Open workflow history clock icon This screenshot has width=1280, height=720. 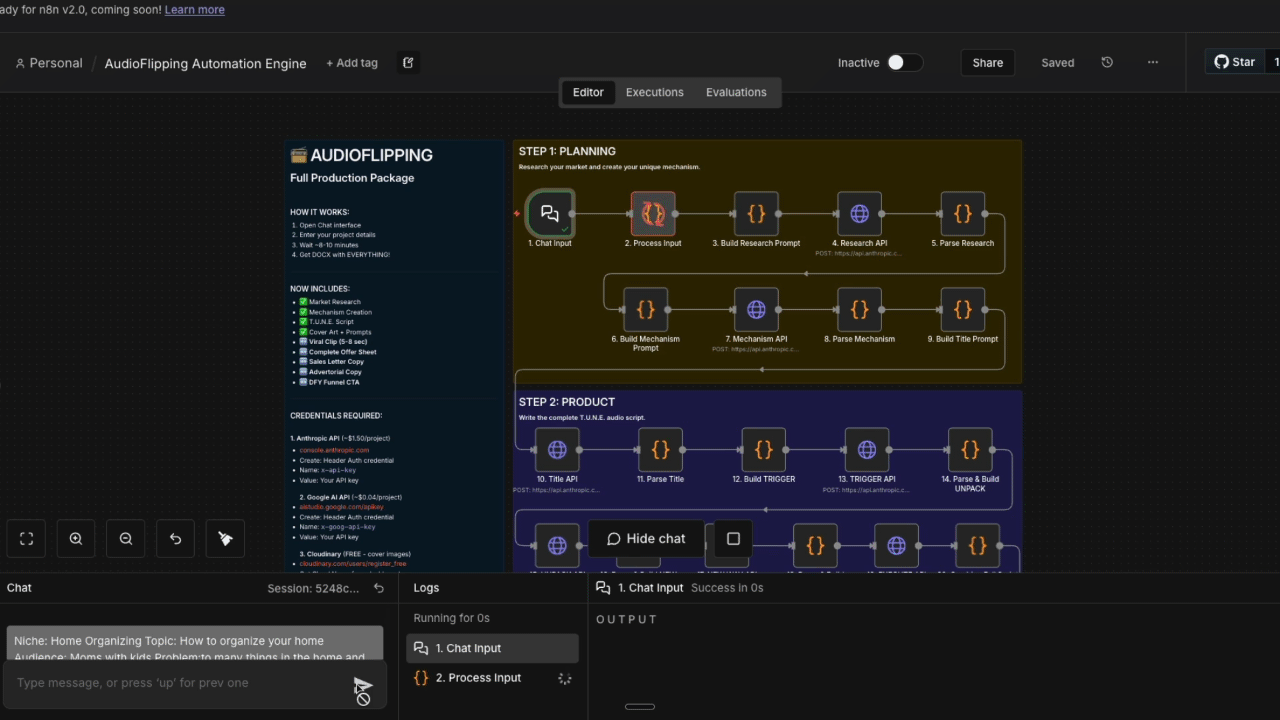[1107, 62]
